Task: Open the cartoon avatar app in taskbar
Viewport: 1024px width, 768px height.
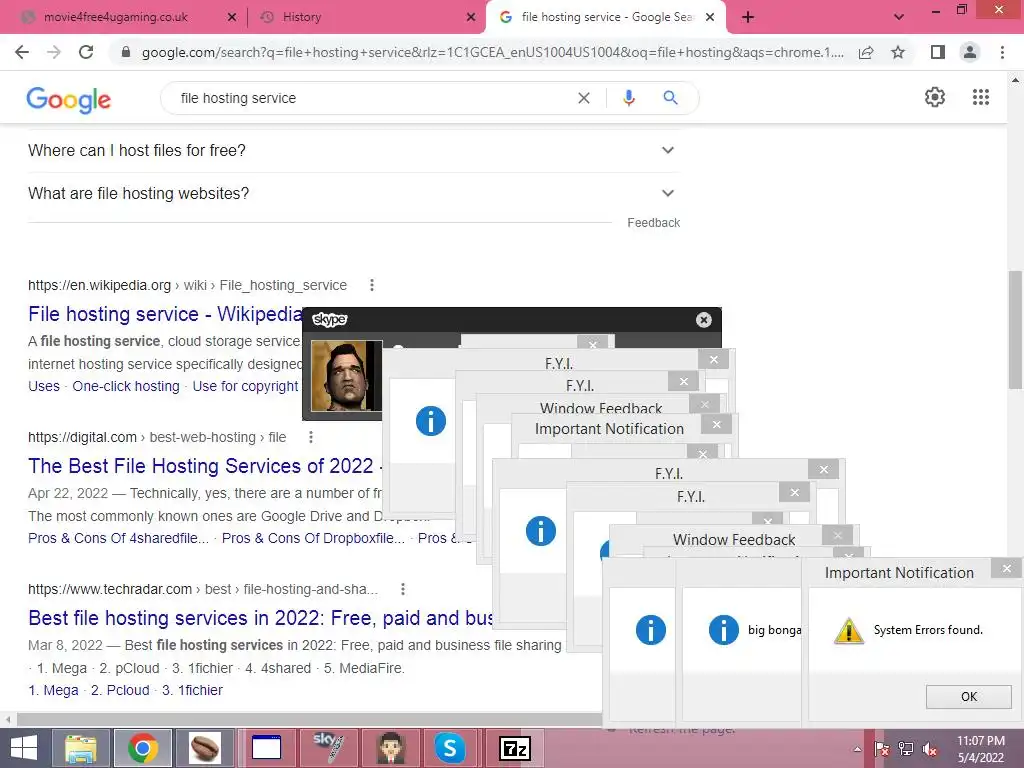Action: [390, 748]
